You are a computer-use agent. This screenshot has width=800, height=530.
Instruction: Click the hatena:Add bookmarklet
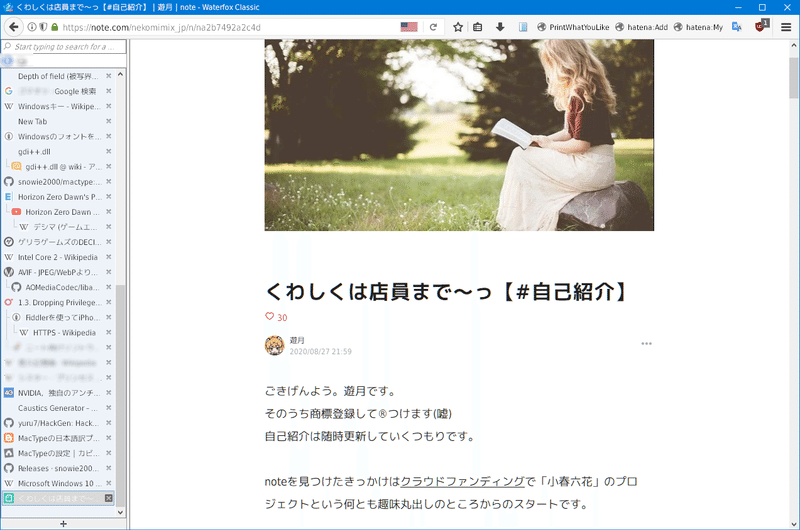click(641, 27)
